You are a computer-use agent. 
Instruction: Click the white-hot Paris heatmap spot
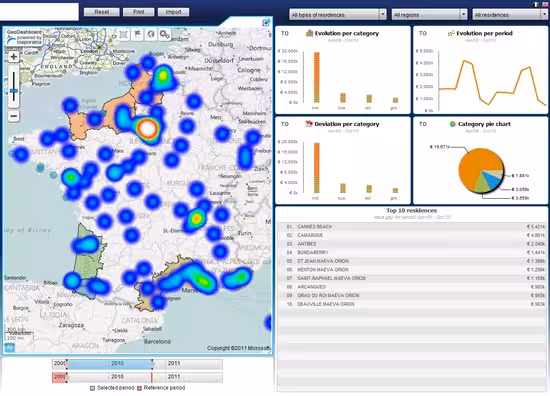point(147,128)
